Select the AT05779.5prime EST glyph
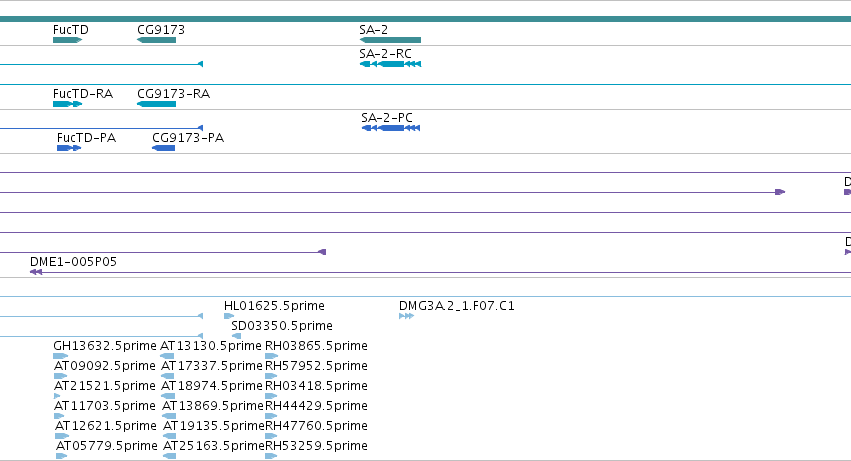Screen dimensions: 851x461 point(61,456)
